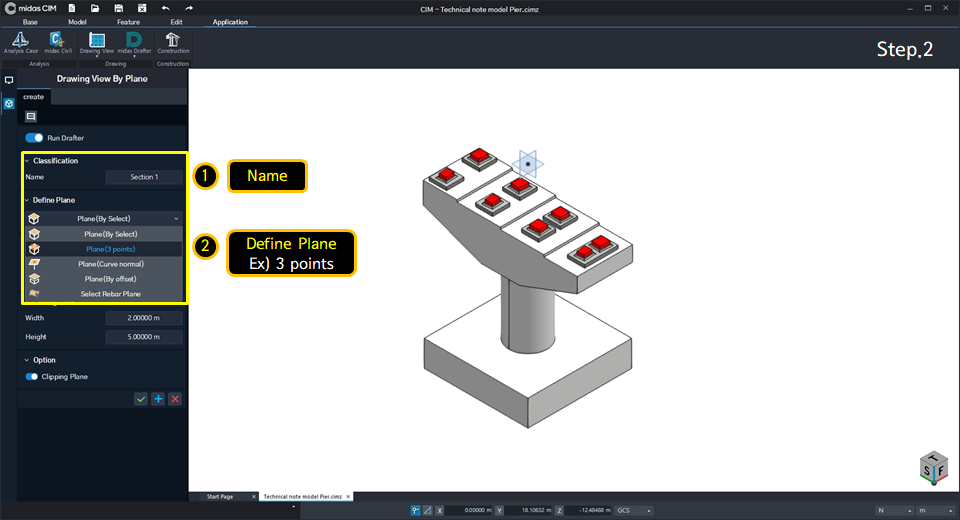The height and width of the screenshot is (520, 960).
Task: Click the view cube in the viewport corner
Action: pyautogui.click(x=934, y=468)
